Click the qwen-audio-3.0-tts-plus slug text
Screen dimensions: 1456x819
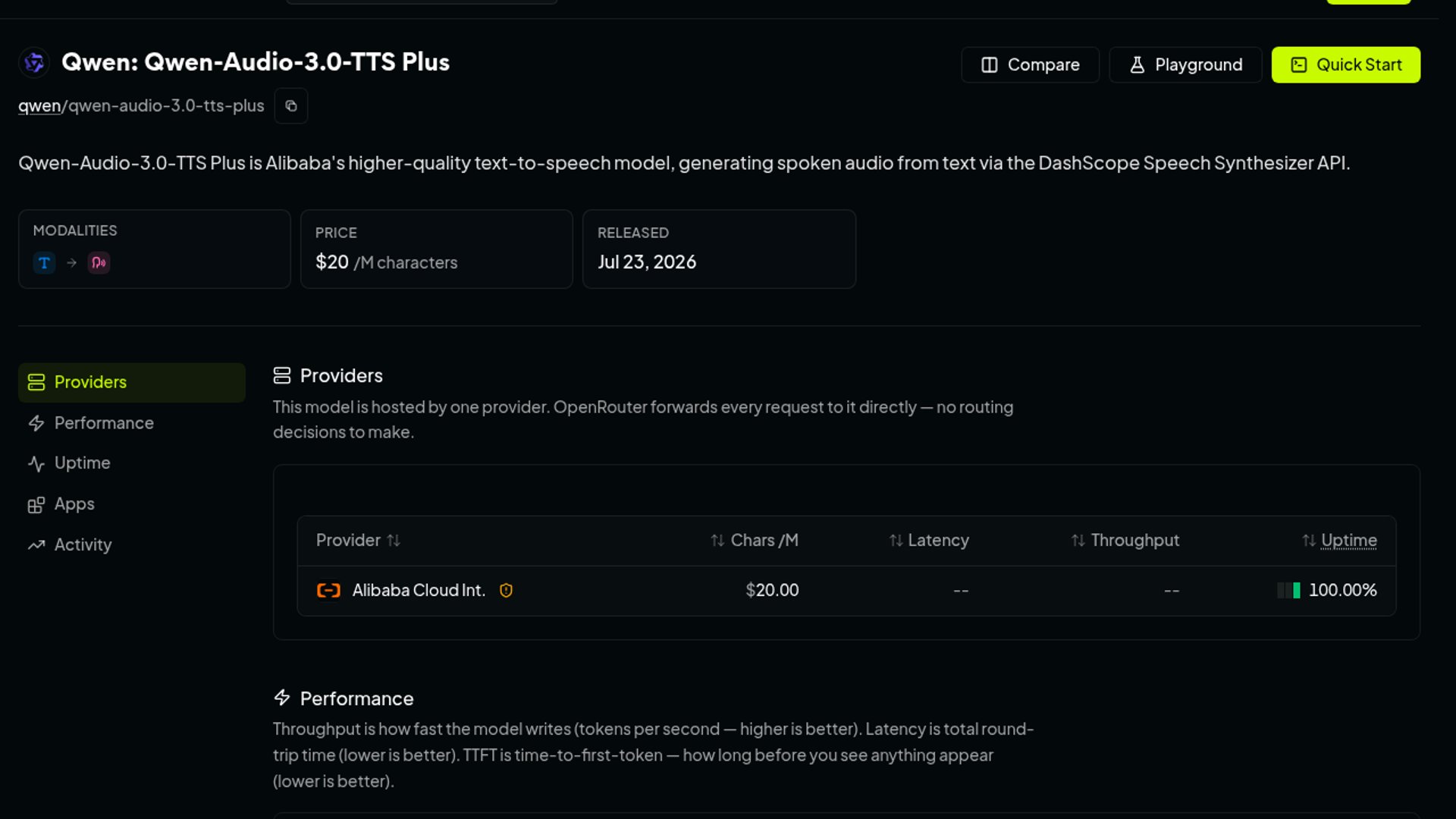pyautogui.click(x=166, y=106)
